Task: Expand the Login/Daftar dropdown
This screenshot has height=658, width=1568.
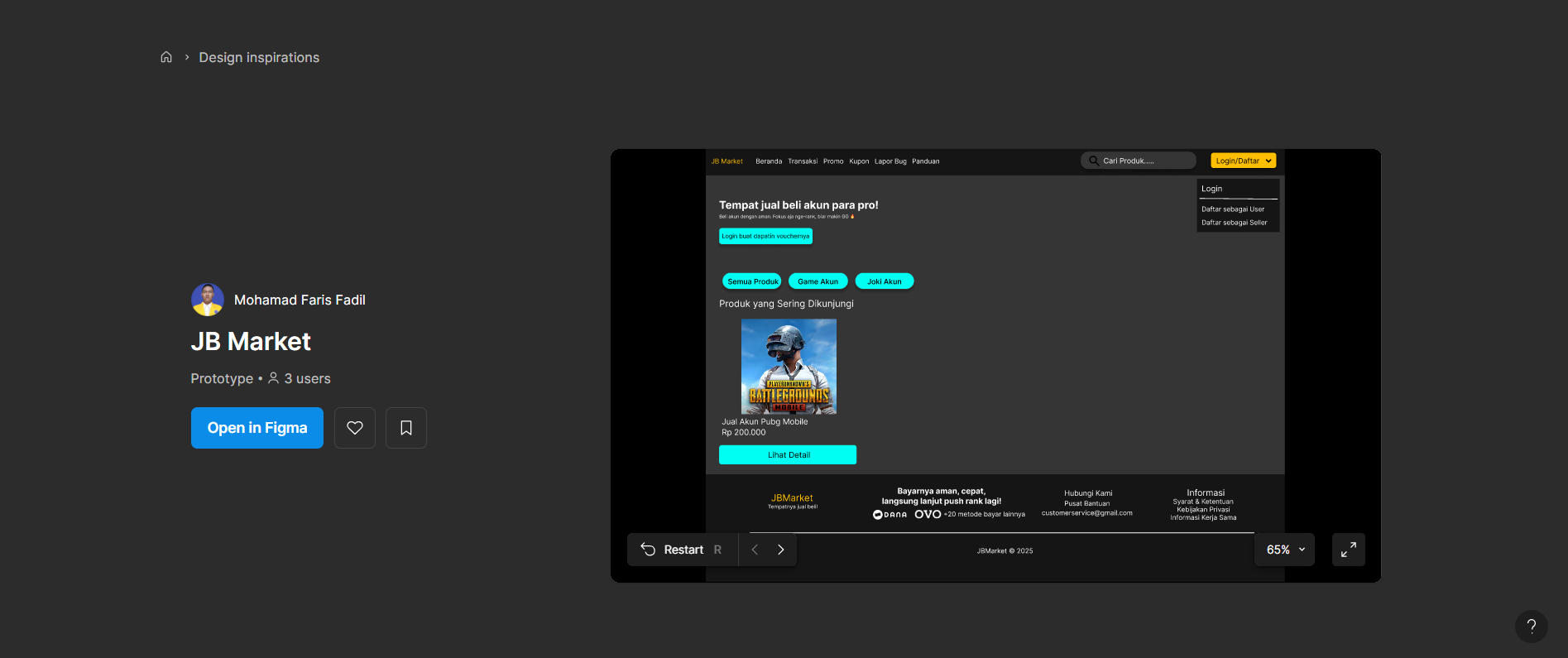Action: pos(1243,161)
